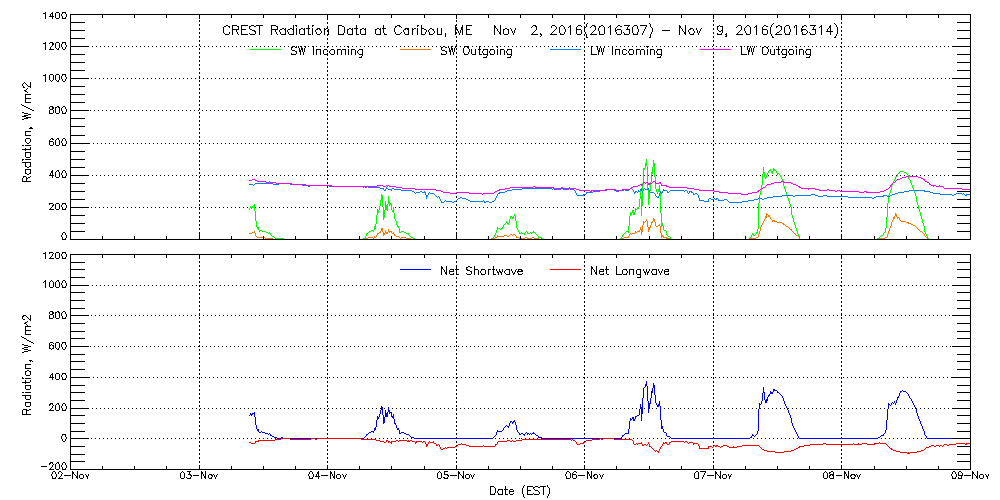Click the Date (EST) axis title
This screenshot has height=500, width=1000.
click(519, 492)
